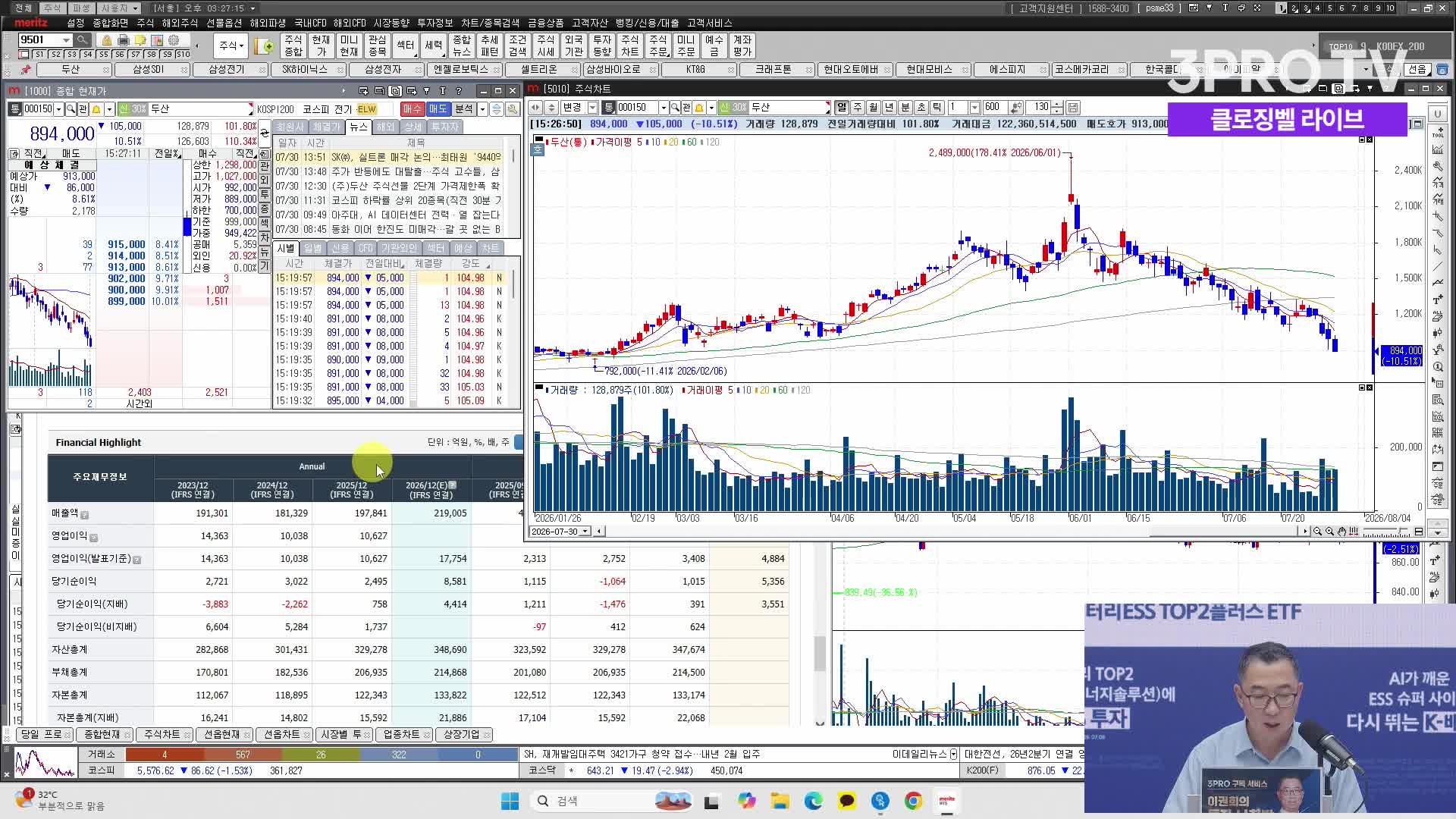Open the chart date dropdown 2026-07-30

tap(584, 532)
